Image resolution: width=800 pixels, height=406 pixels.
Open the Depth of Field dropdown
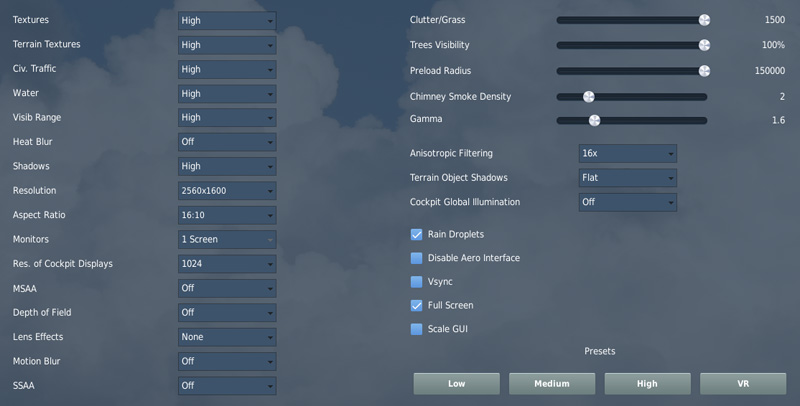(227, 313)
